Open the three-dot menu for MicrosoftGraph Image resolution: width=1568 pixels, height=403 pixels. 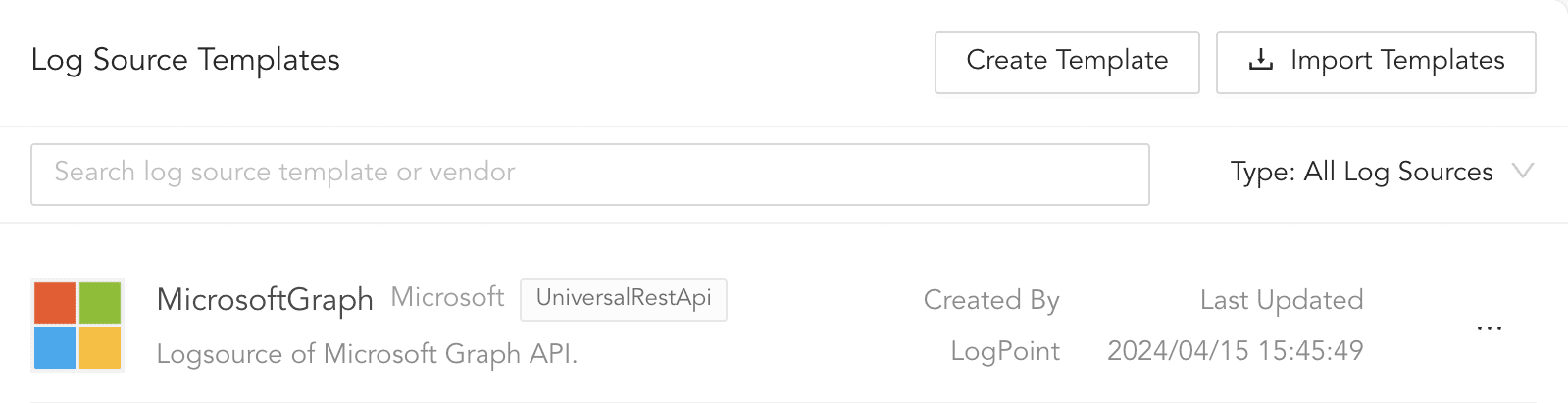pos(1489,328)
